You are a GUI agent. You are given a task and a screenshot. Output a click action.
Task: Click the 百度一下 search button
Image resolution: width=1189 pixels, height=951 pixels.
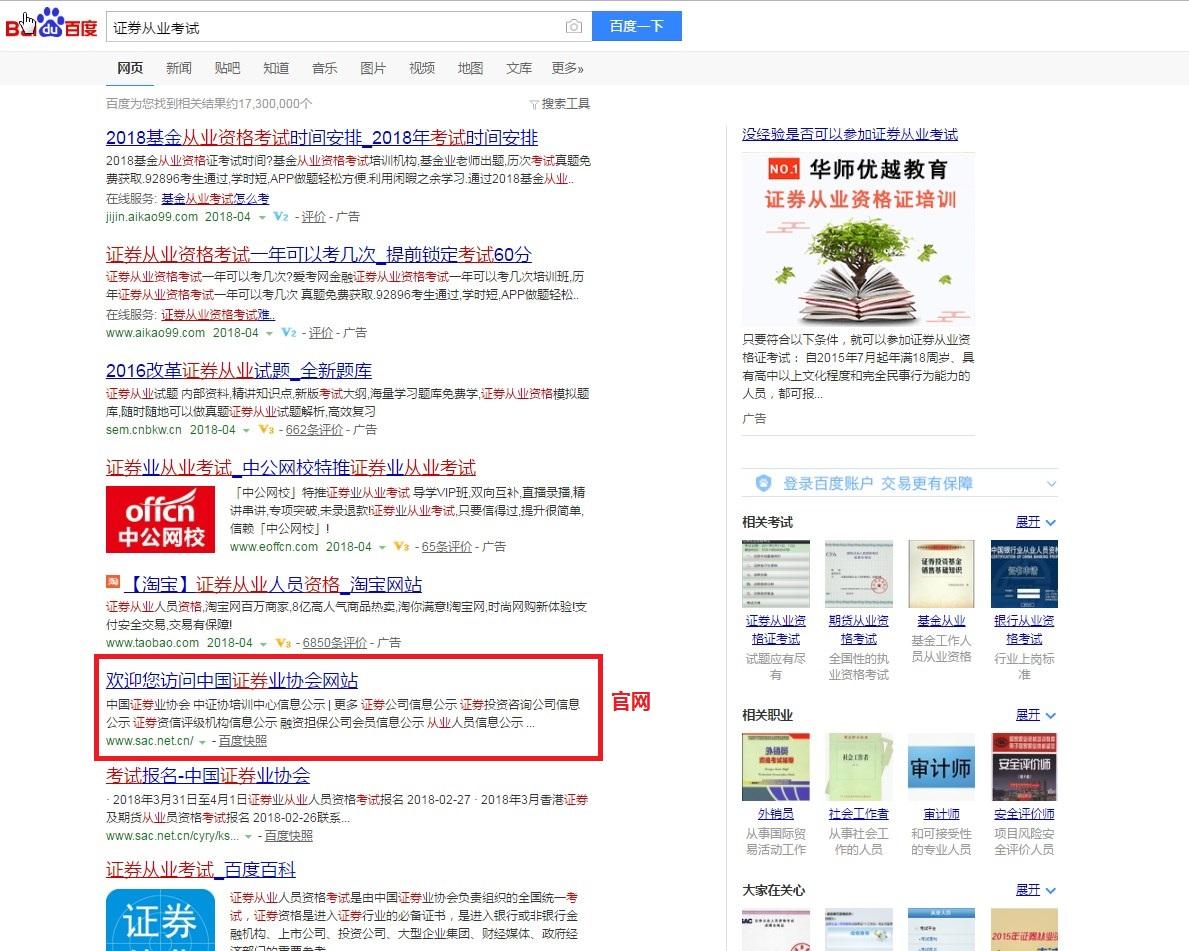point(637,27)
